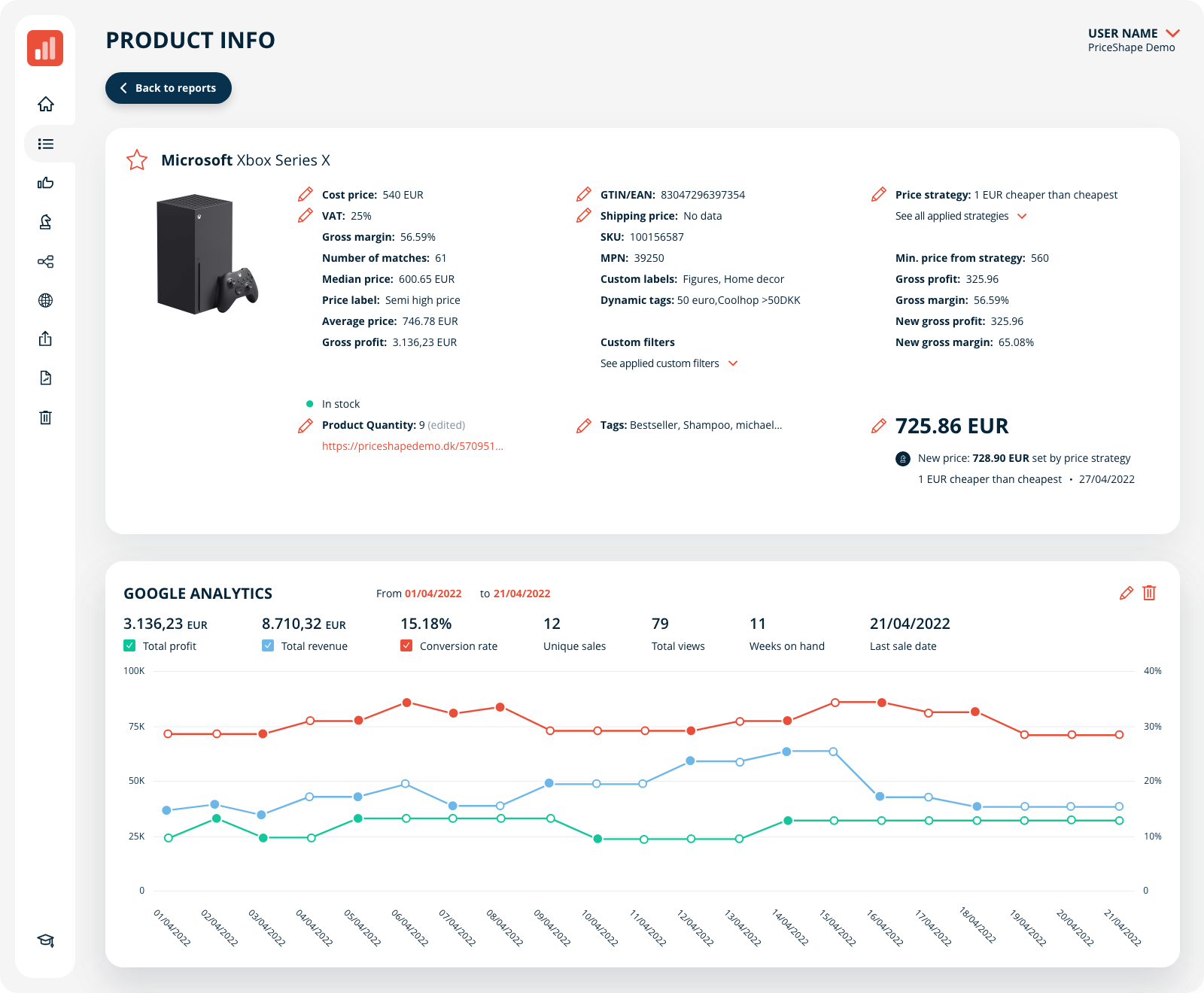Pick the to date 21/04/2022
1204x993 pixels.
pyautogui.click(x=522, y=594)
